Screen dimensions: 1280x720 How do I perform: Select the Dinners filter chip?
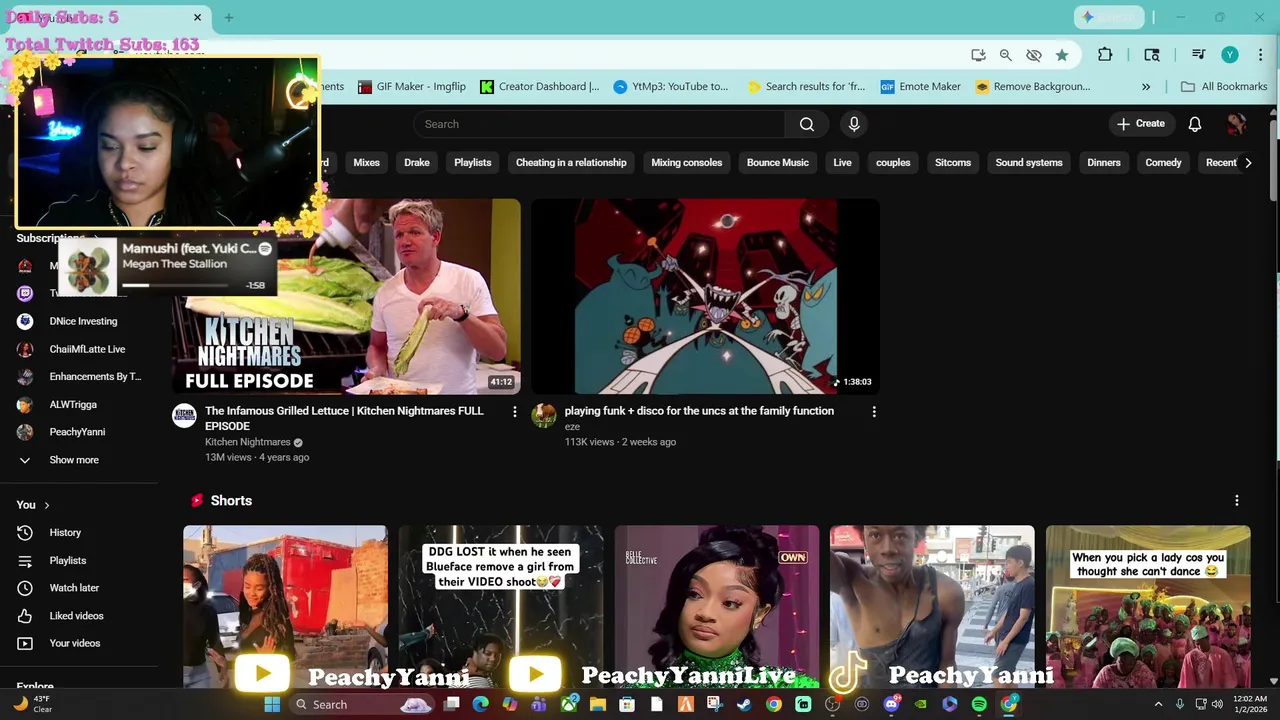click(1104, 163)
